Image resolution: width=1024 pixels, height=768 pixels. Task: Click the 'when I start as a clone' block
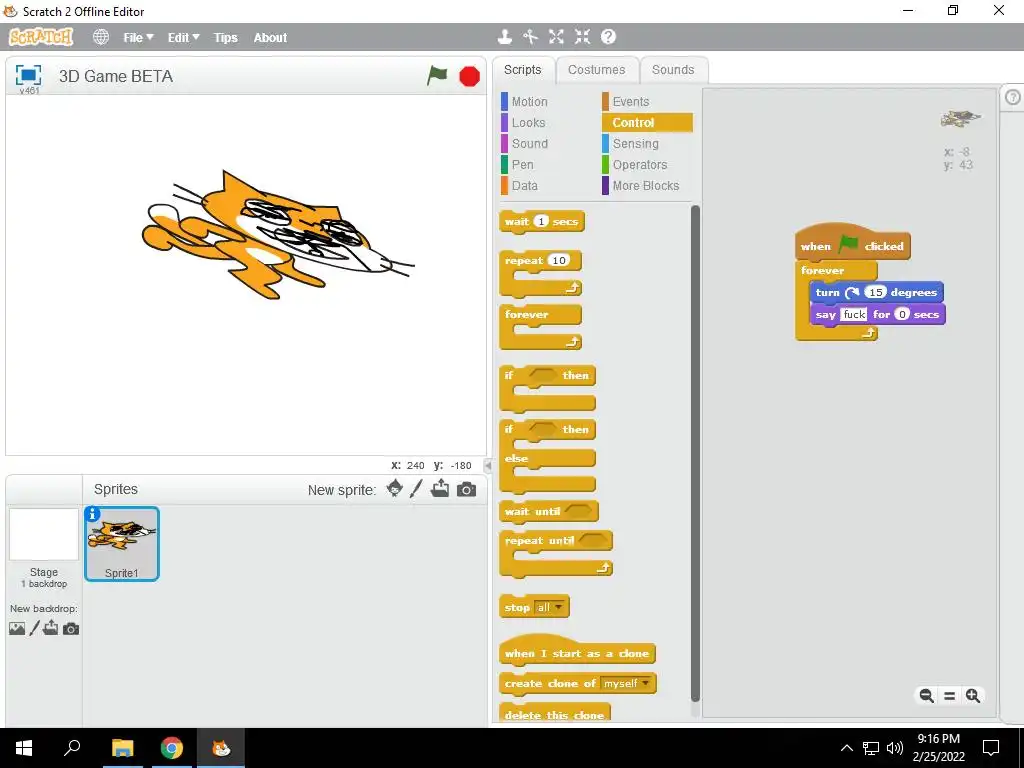(x=577, y=652)
